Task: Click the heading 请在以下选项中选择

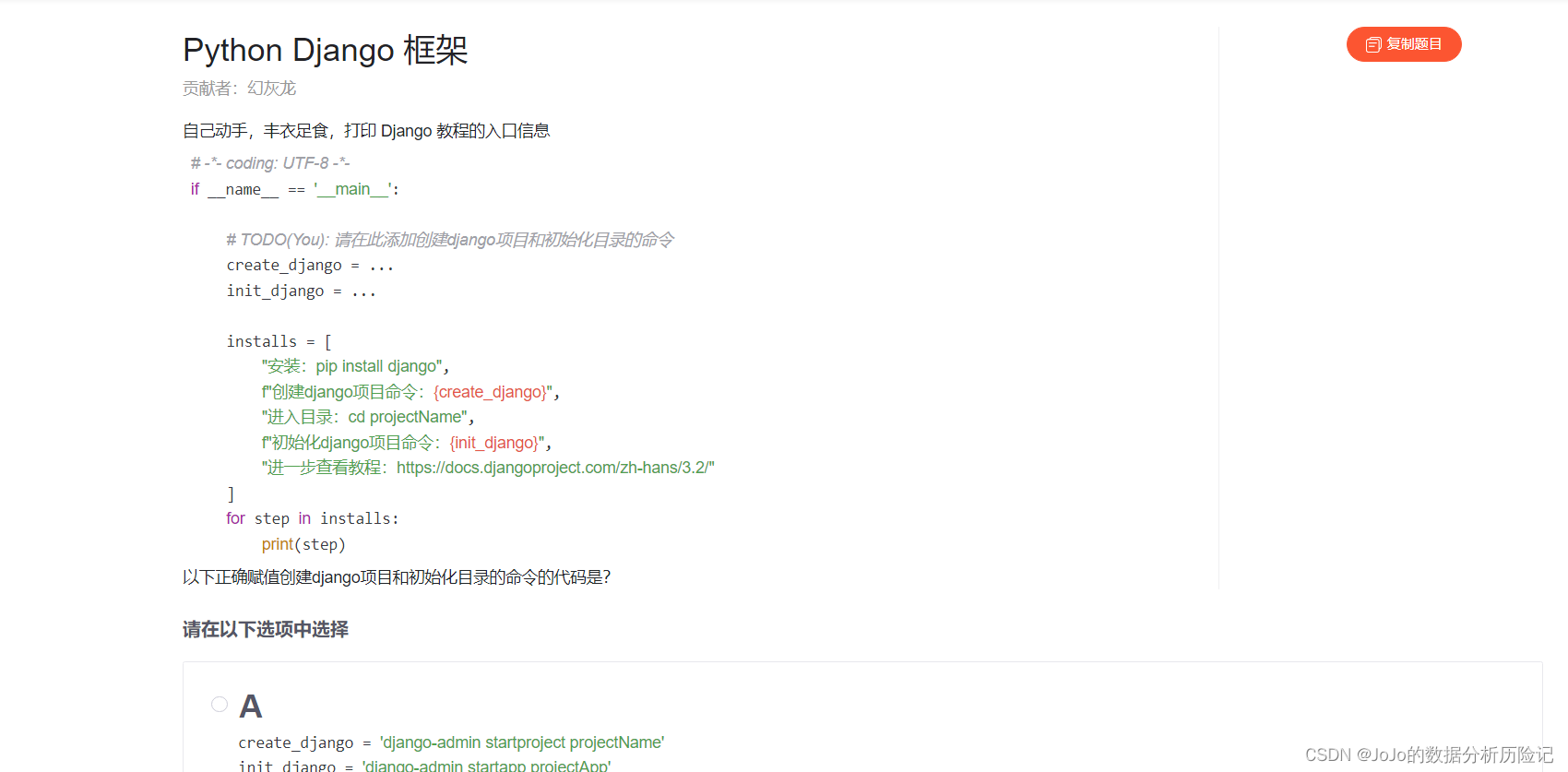Action: (266, 630)
